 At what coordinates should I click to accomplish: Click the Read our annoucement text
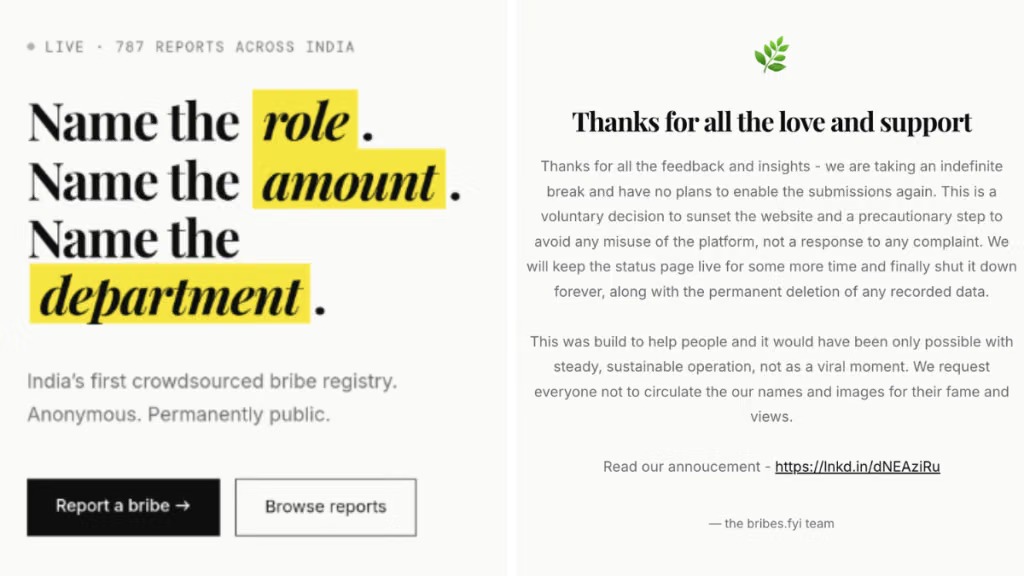[x=681, y=466]
